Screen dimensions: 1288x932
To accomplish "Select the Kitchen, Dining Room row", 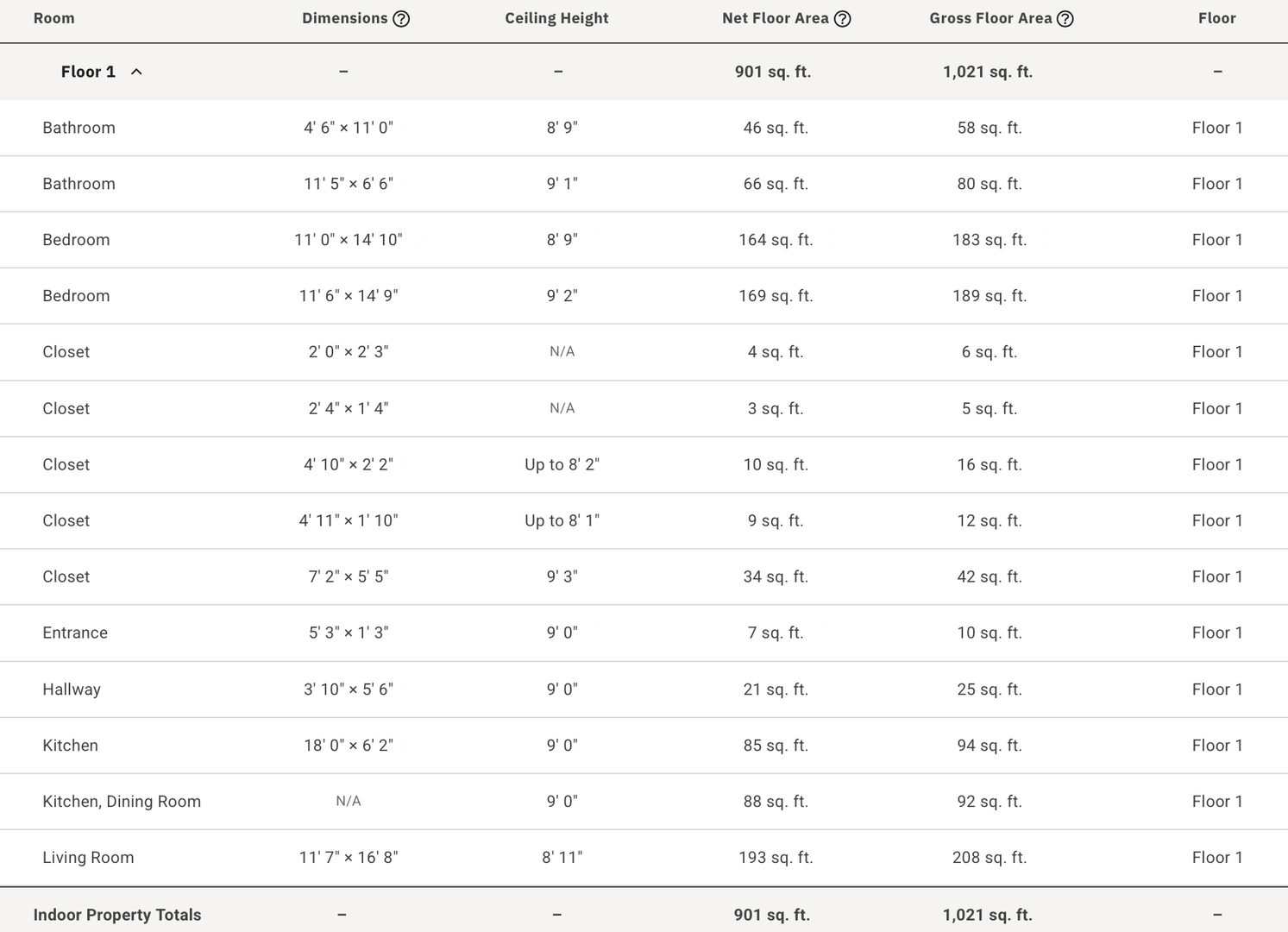I will [644, 802].
